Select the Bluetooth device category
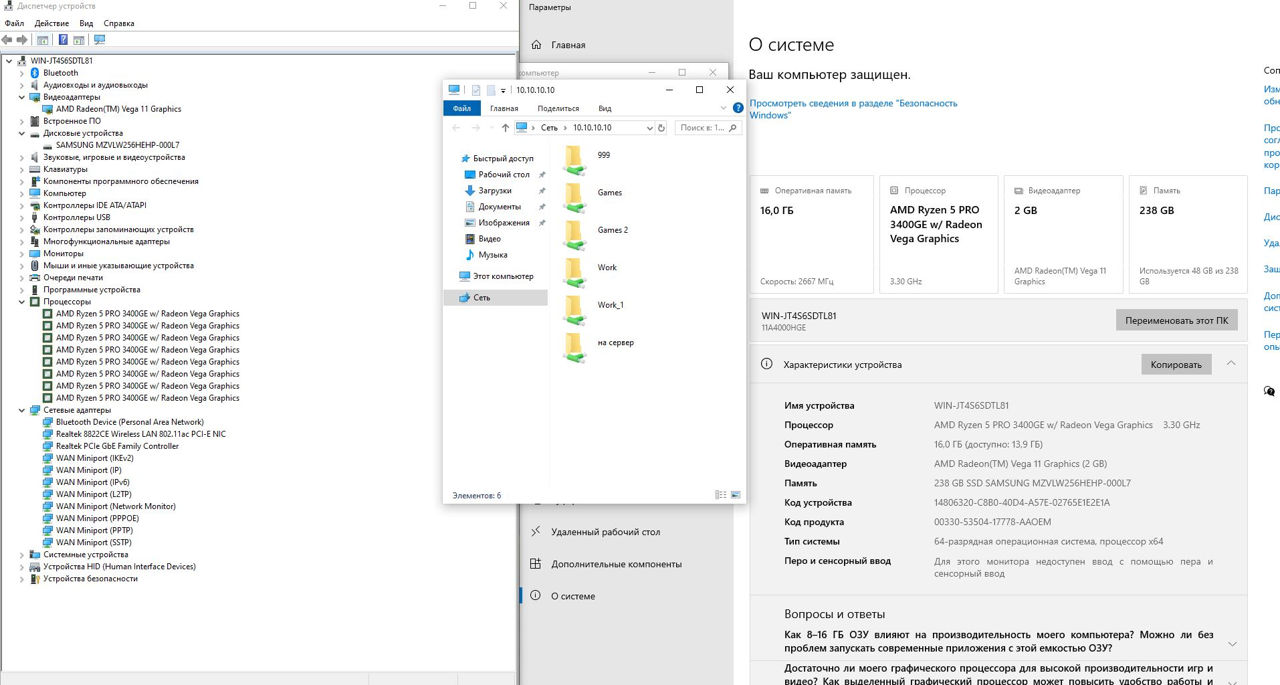 [60, 73]
